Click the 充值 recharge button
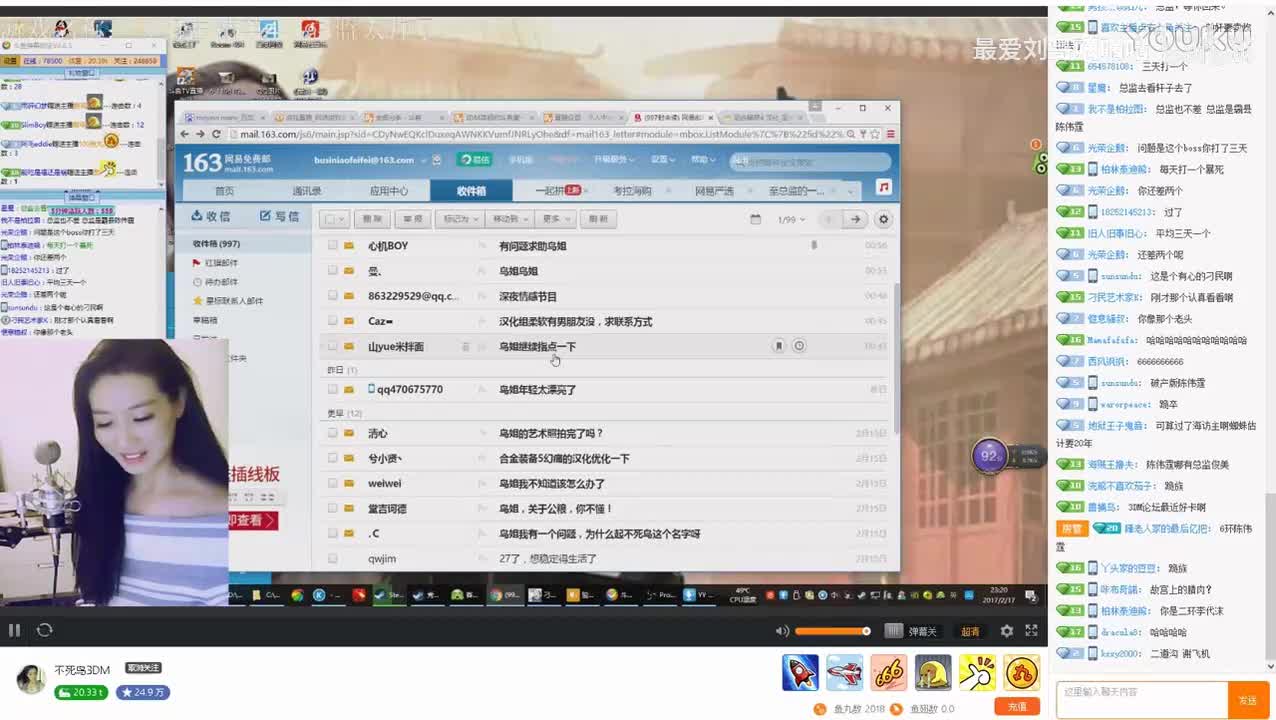Image resolution: width=1276 pixels, height=720 pixels. point(1017,707)
